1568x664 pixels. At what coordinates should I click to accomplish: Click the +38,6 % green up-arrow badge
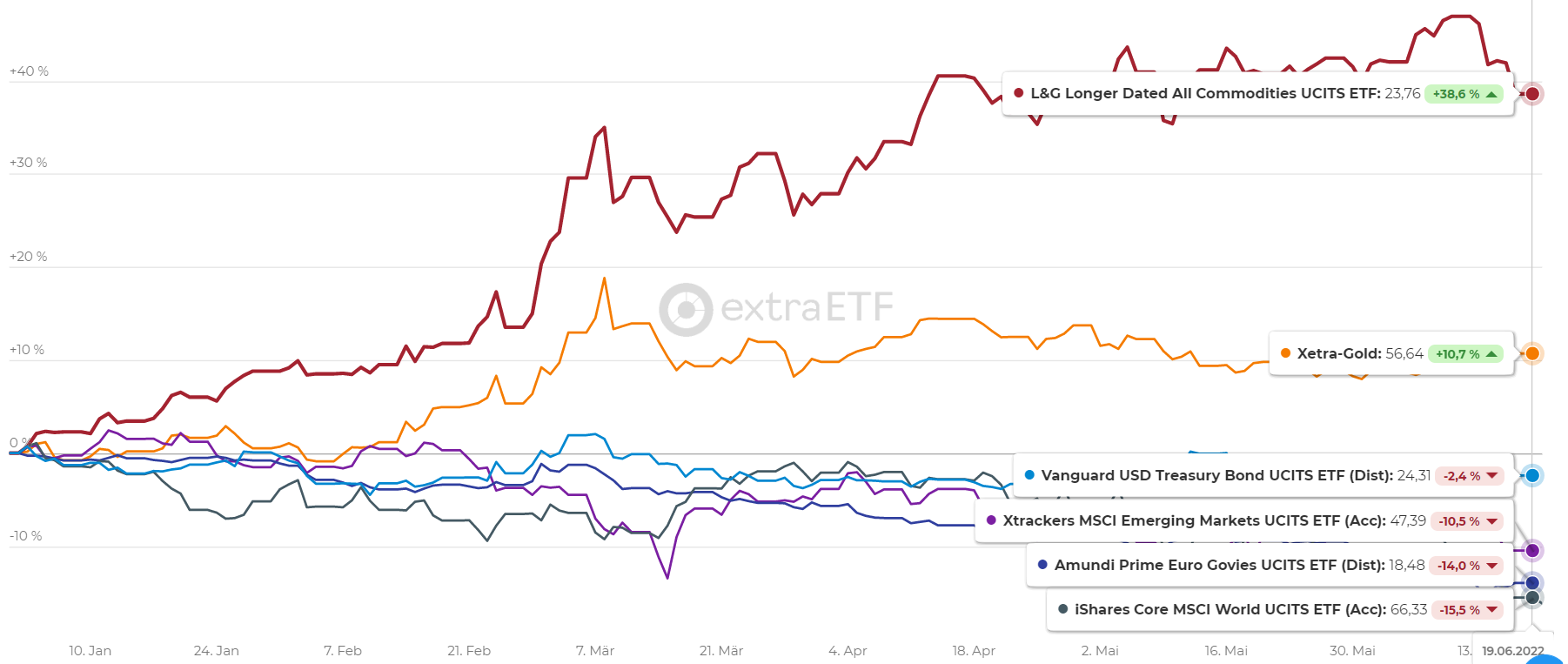1464,94
